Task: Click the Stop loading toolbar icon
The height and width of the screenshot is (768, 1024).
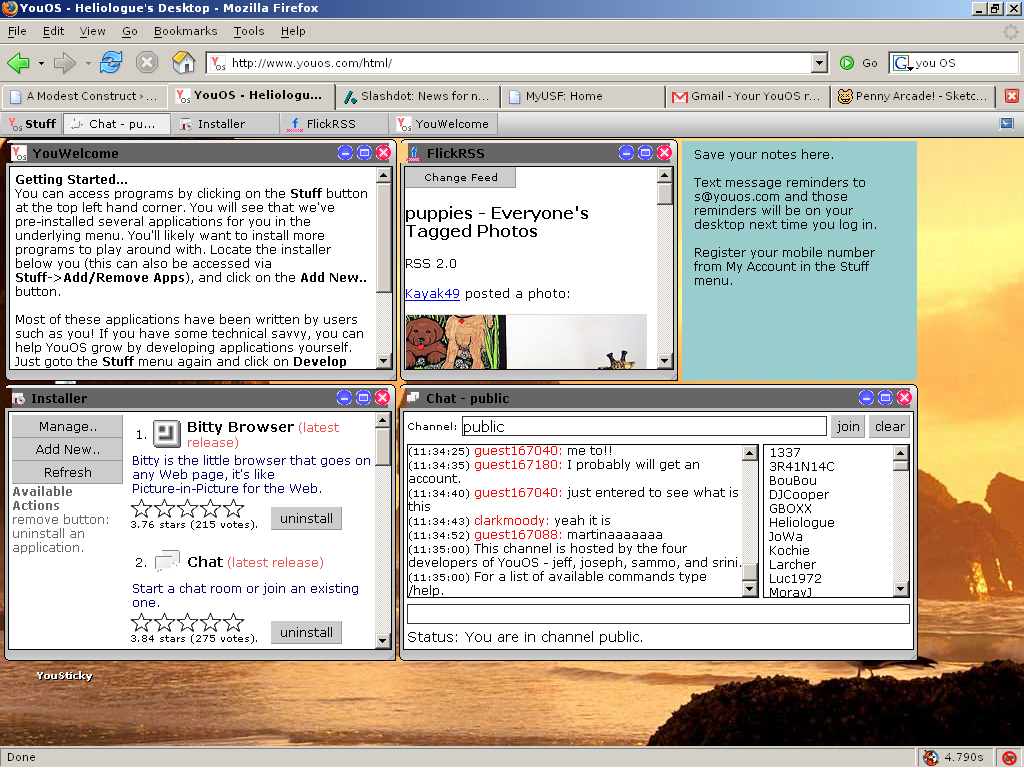Action: (147, 63)
